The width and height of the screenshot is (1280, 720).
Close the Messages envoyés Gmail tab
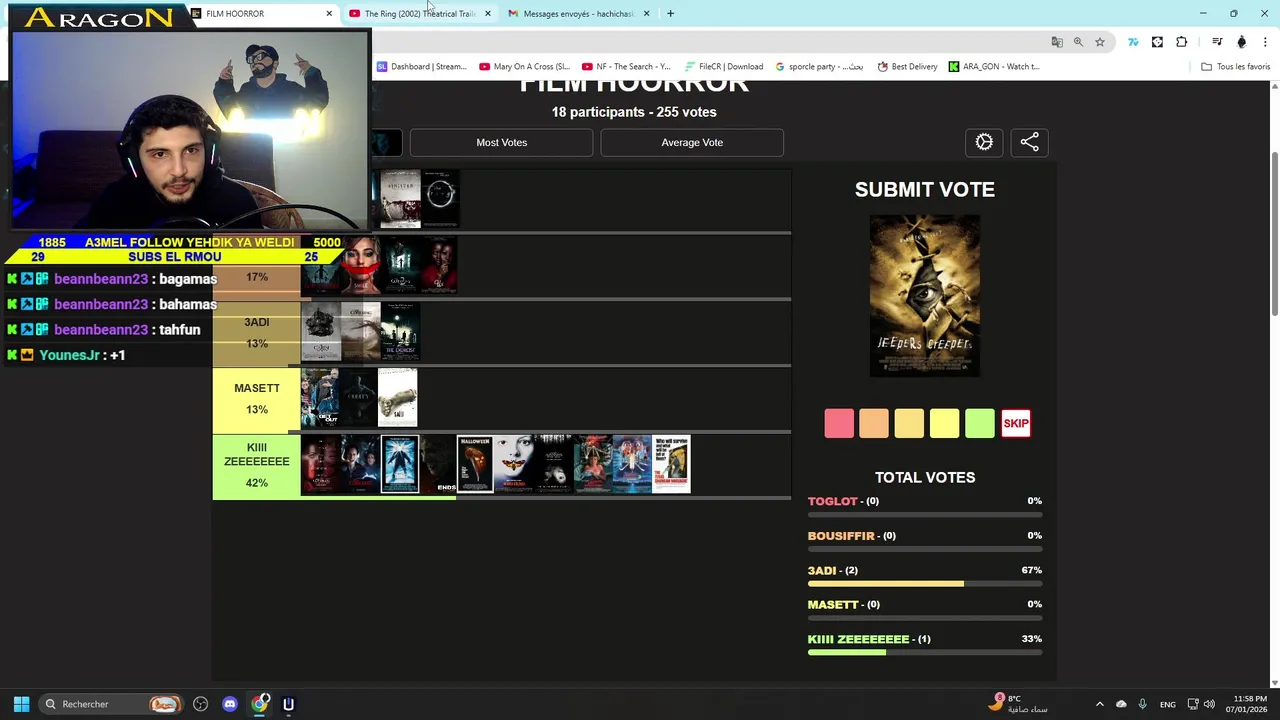[x=646, y=13]
